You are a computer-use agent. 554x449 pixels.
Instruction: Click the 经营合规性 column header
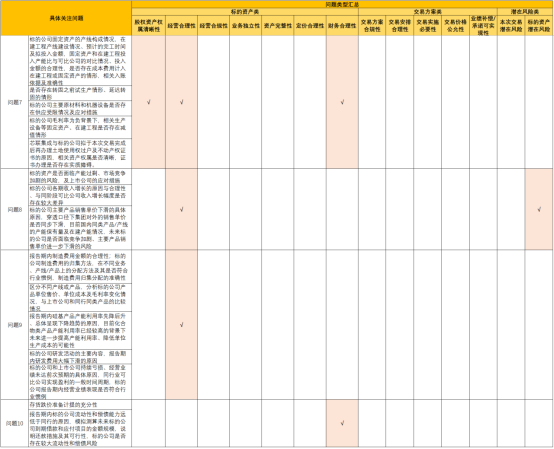[213, 26]
